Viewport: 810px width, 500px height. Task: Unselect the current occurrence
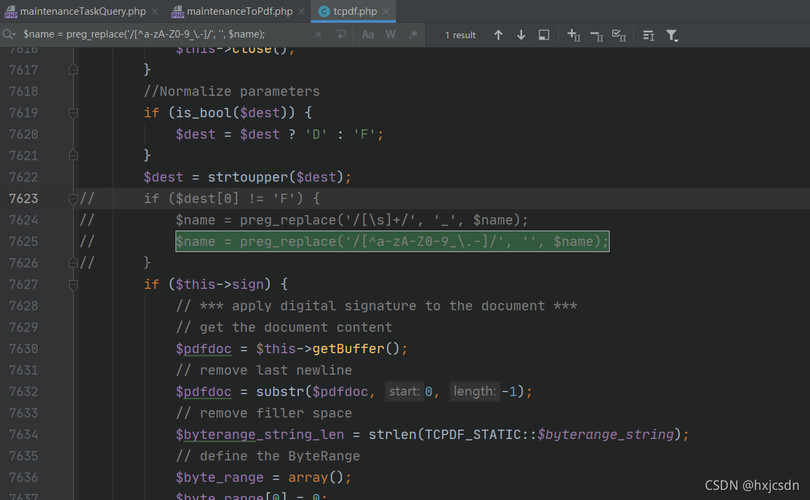pyautogui.click(x=597, y=35)
